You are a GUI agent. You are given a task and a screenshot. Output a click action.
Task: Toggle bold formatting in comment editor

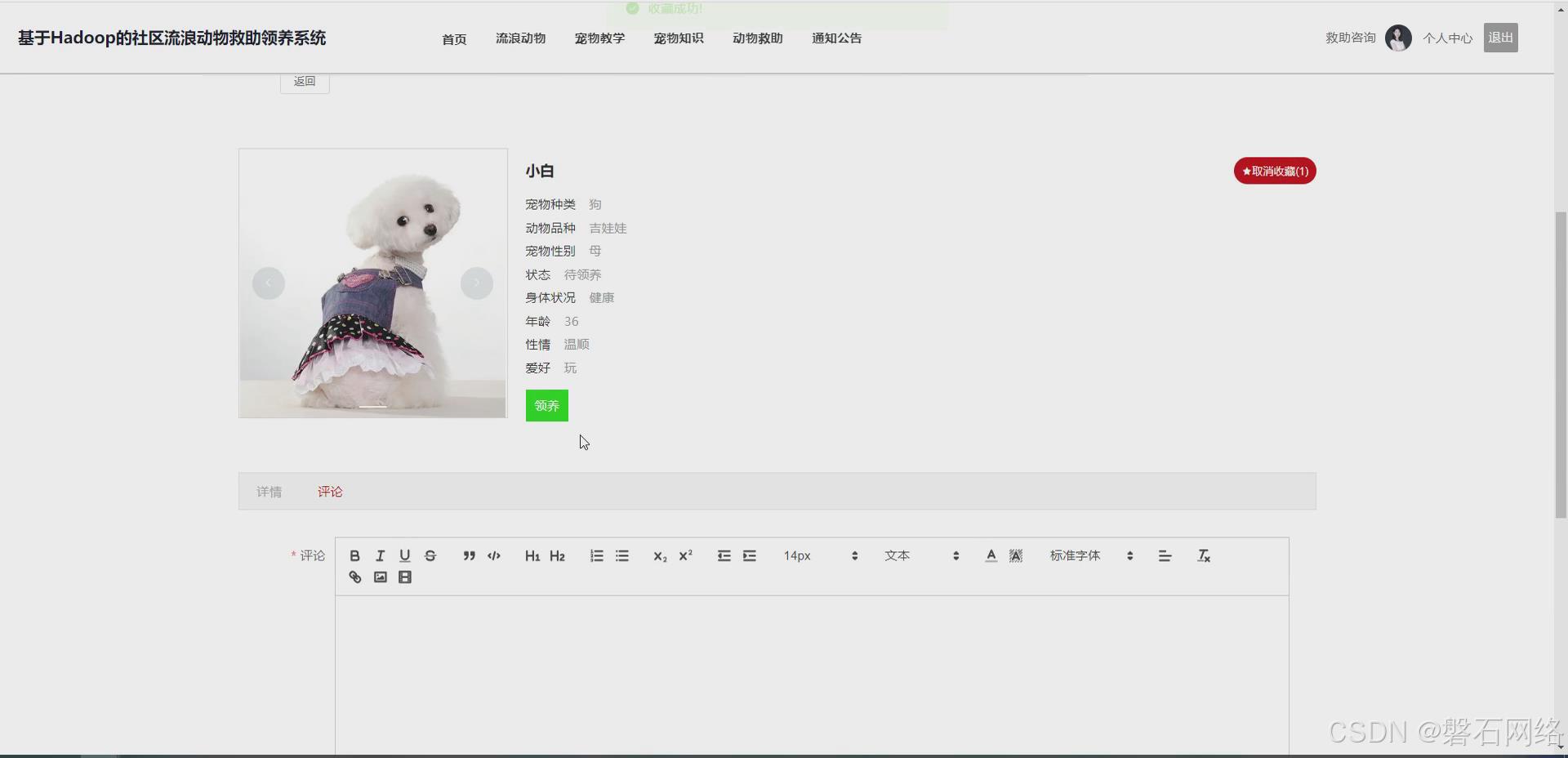coord(354,555)
